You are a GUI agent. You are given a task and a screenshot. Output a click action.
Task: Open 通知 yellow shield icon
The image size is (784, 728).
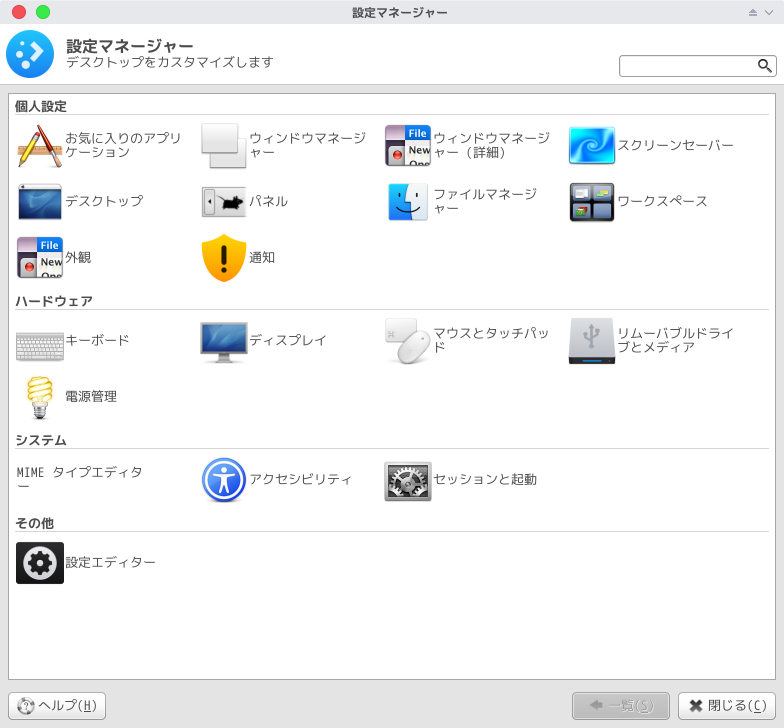click(224, 258)
